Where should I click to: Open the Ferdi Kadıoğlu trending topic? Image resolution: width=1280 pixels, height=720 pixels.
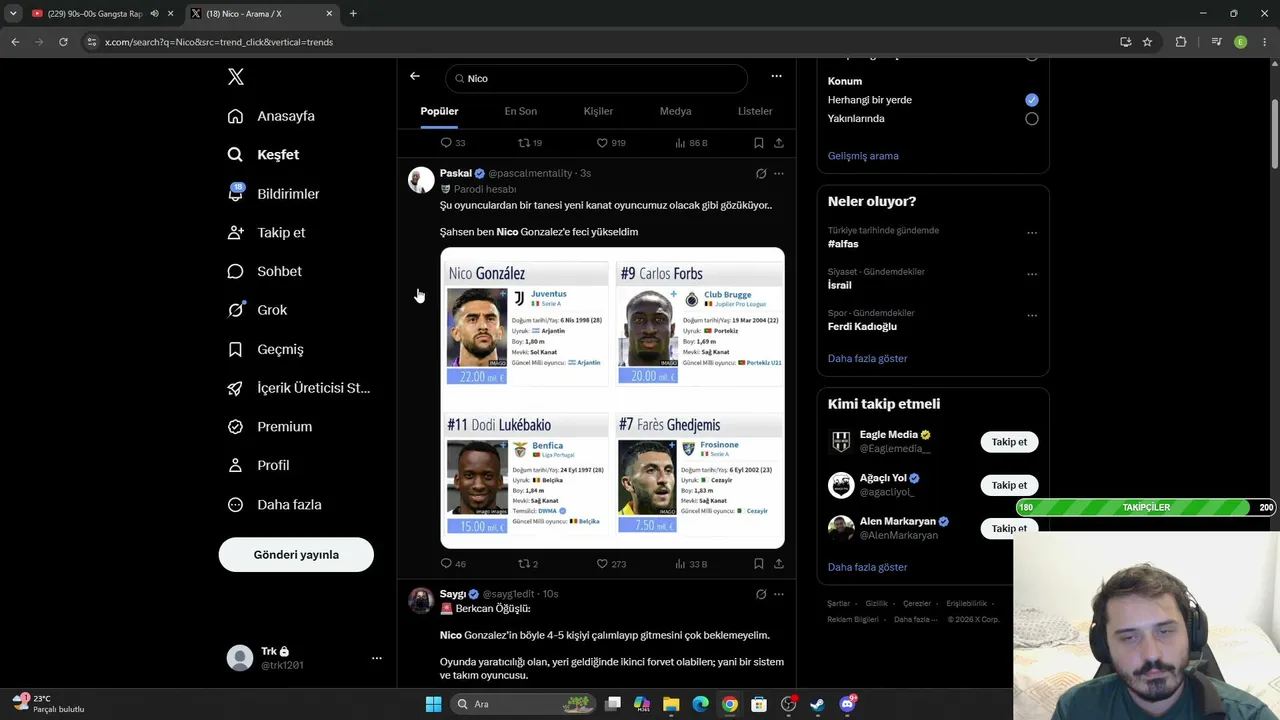click(862, 327)
